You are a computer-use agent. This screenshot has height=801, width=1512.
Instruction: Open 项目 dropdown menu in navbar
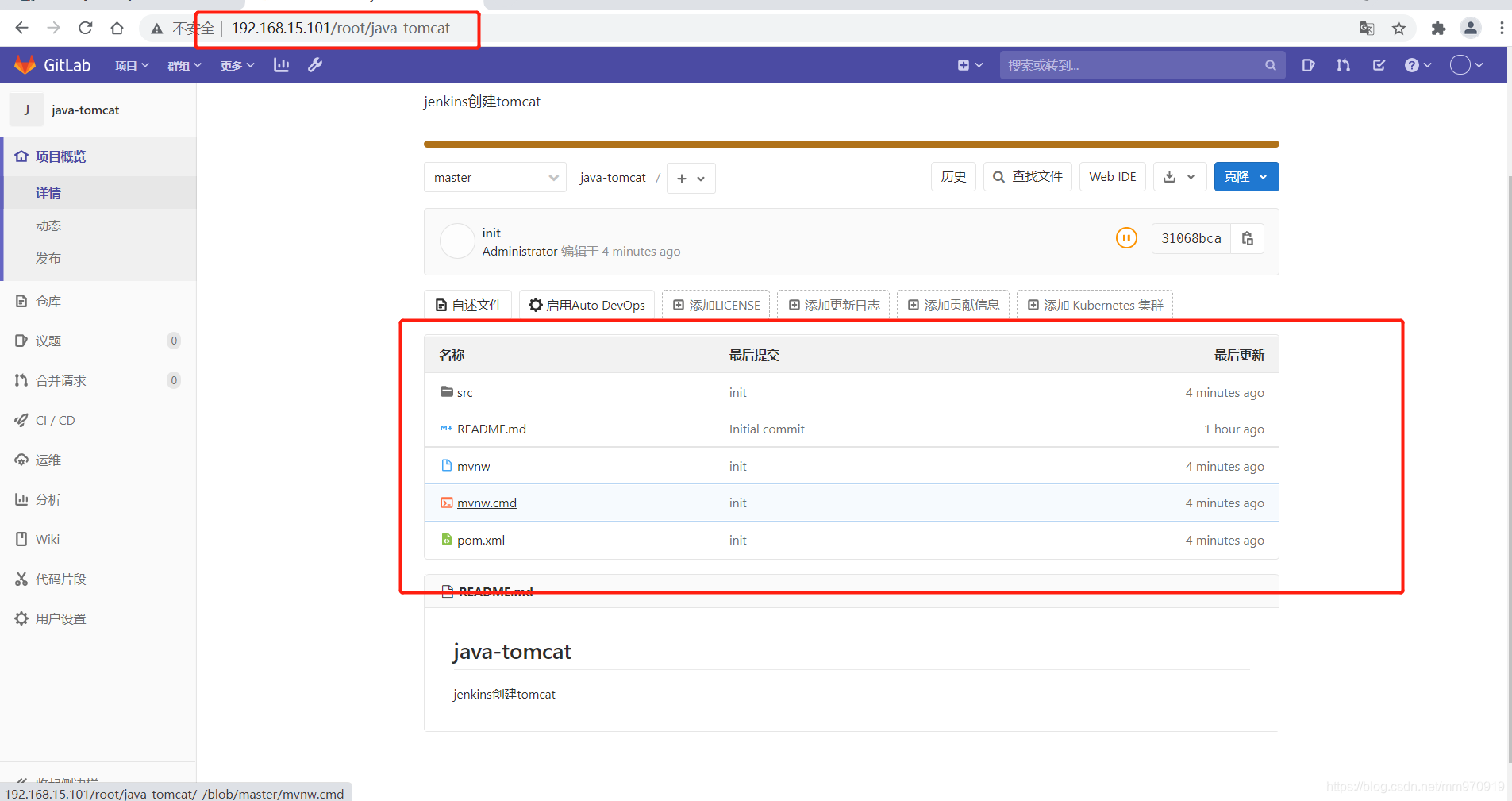132,65
